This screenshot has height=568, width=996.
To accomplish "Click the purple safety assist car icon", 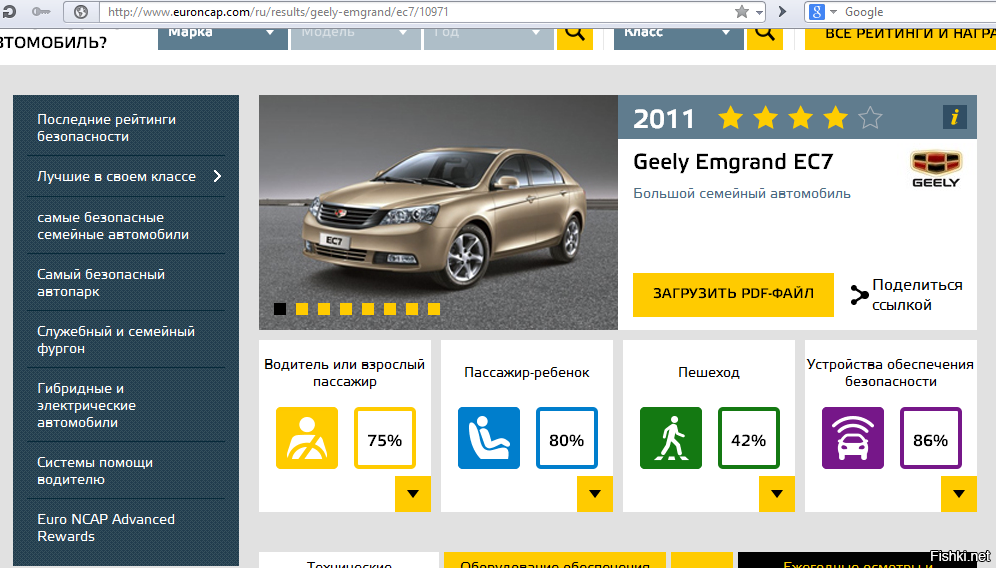I will point(853,438).
